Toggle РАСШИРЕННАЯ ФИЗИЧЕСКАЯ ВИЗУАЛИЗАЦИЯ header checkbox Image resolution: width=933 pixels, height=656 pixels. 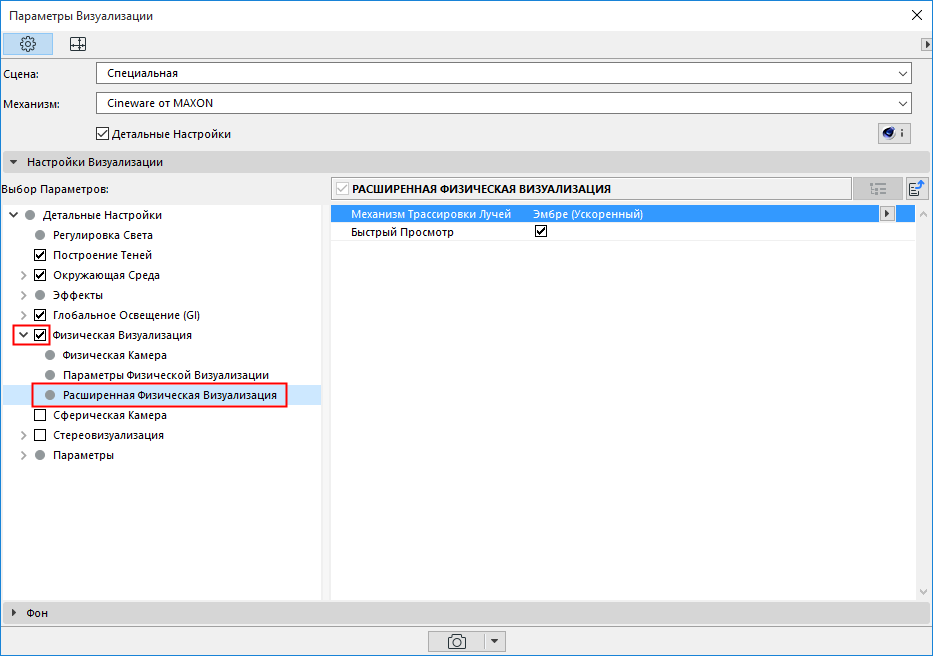pyautogui.click(x=342, y=189)
